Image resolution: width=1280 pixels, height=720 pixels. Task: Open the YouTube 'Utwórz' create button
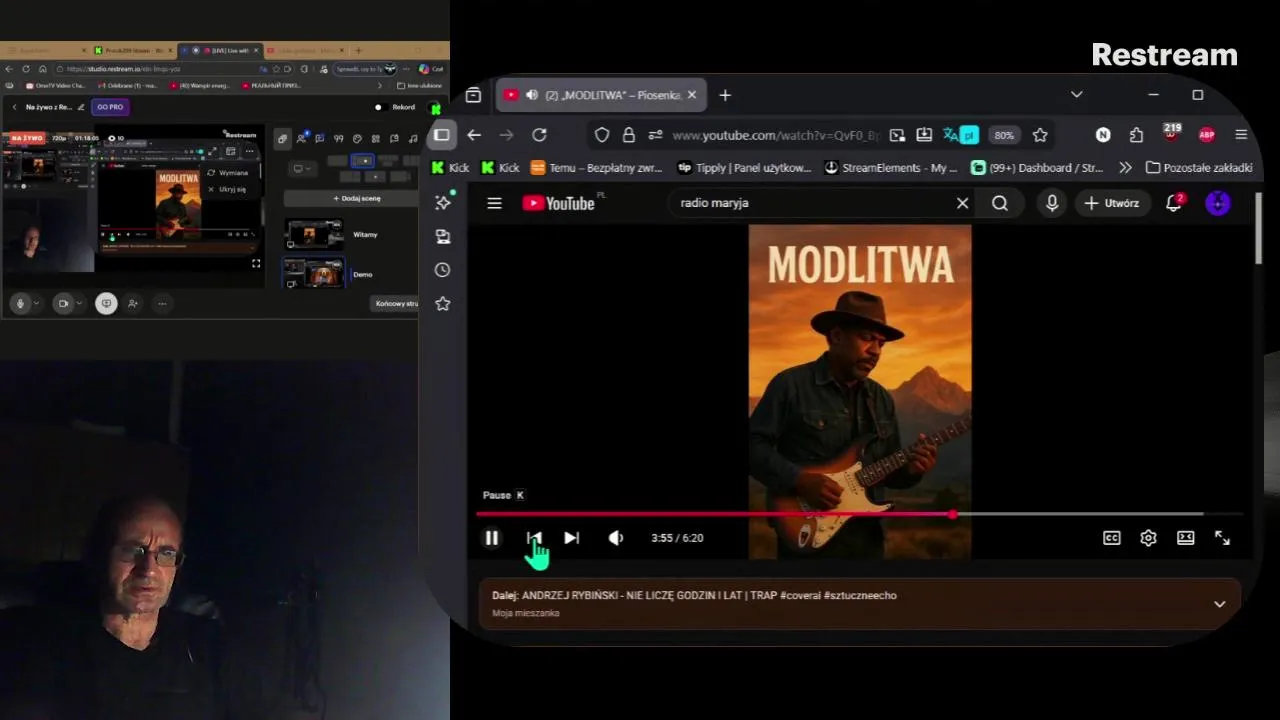1112,203
